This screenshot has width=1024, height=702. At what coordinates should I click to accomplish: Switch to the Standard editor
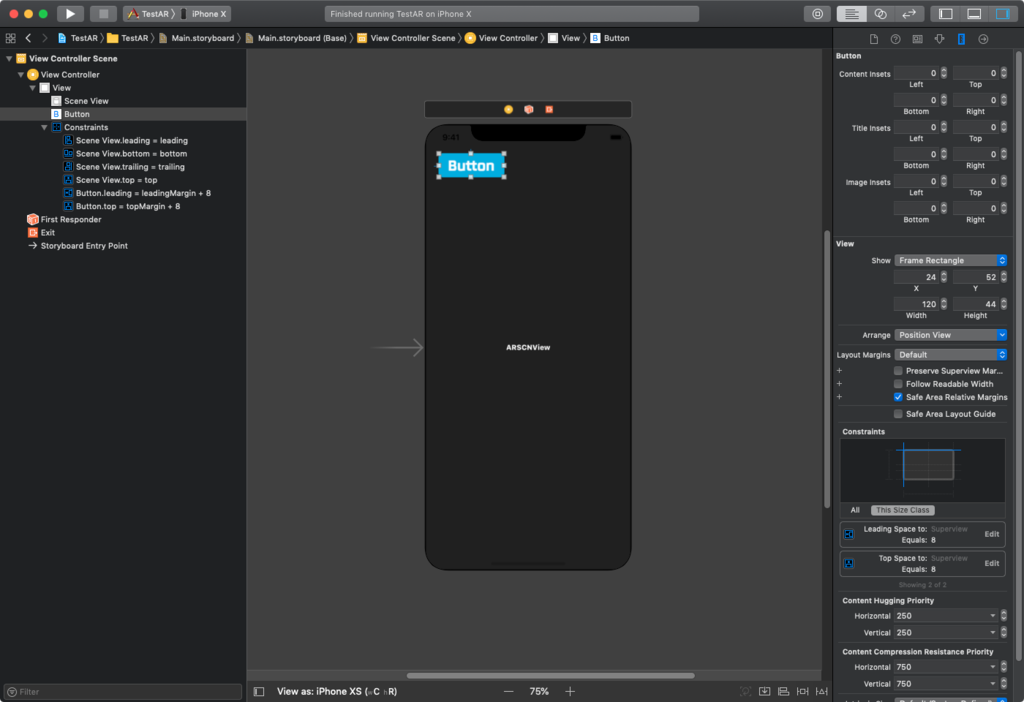[851, 14]
